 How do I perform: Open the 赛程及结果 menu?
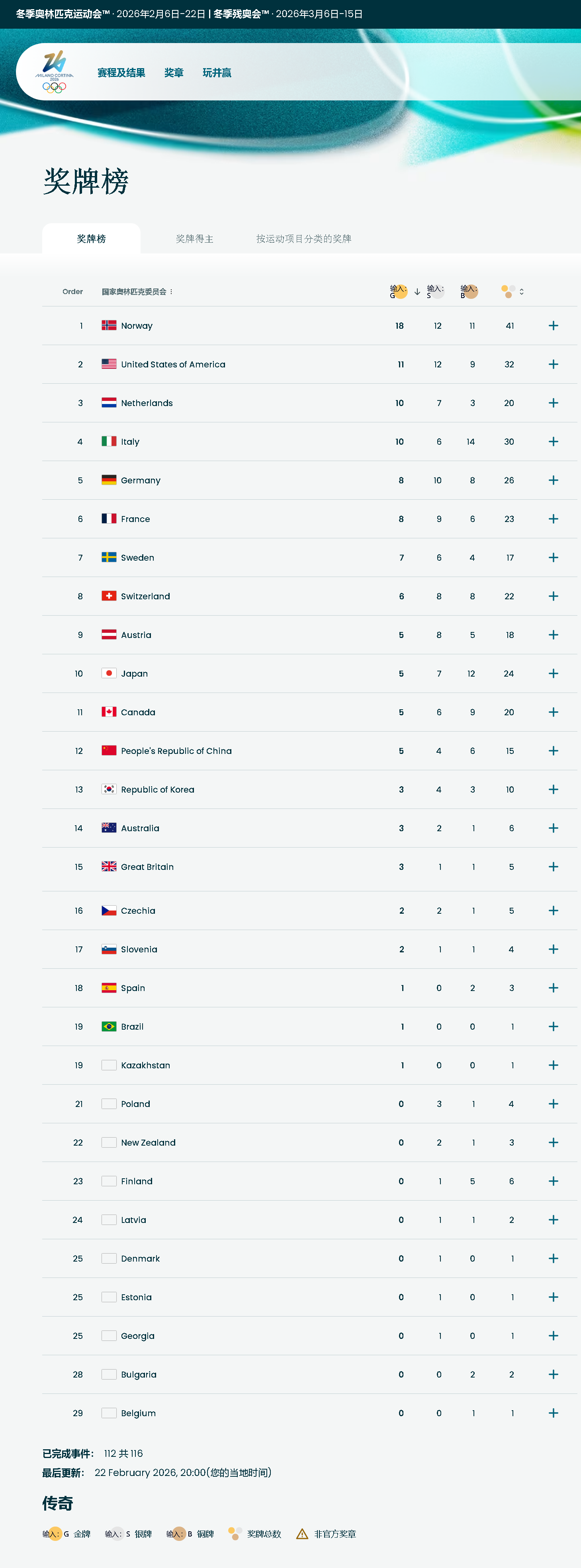(x=121, y=73)
